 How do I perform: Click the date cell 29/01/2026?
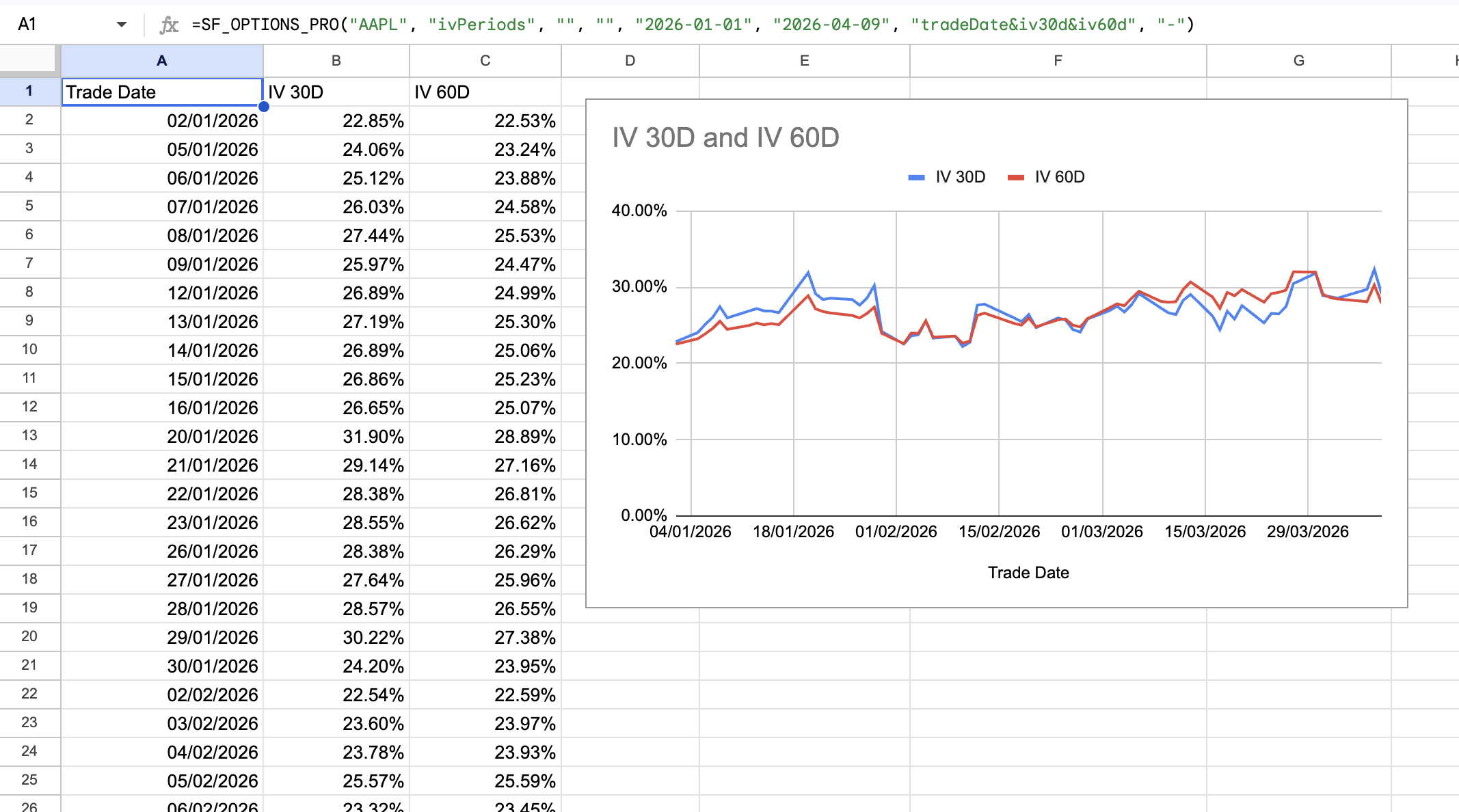pyautogui.click(x=162, y=638)
